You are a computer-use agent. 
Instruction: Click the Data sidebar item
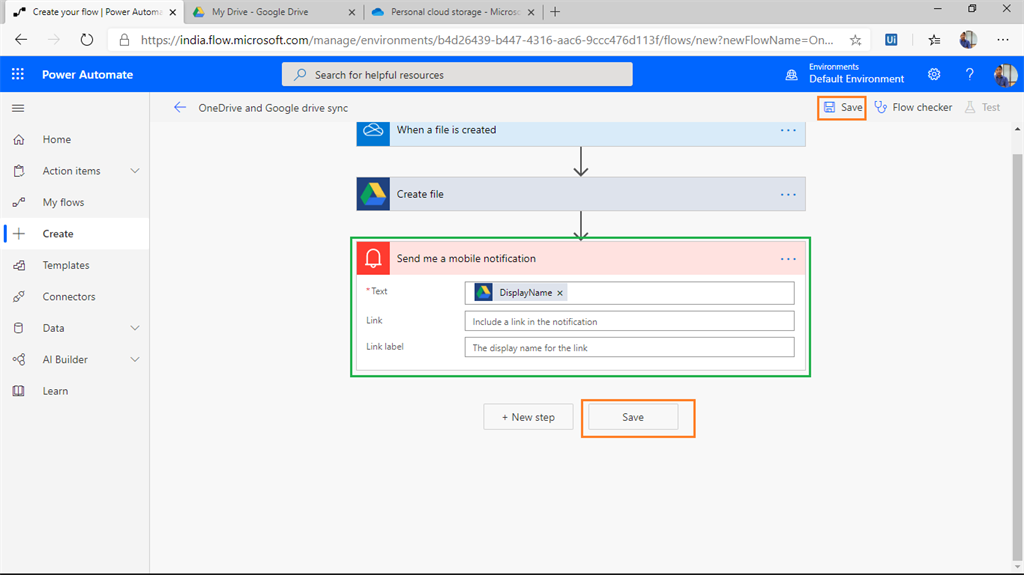[x=54, y=327]
